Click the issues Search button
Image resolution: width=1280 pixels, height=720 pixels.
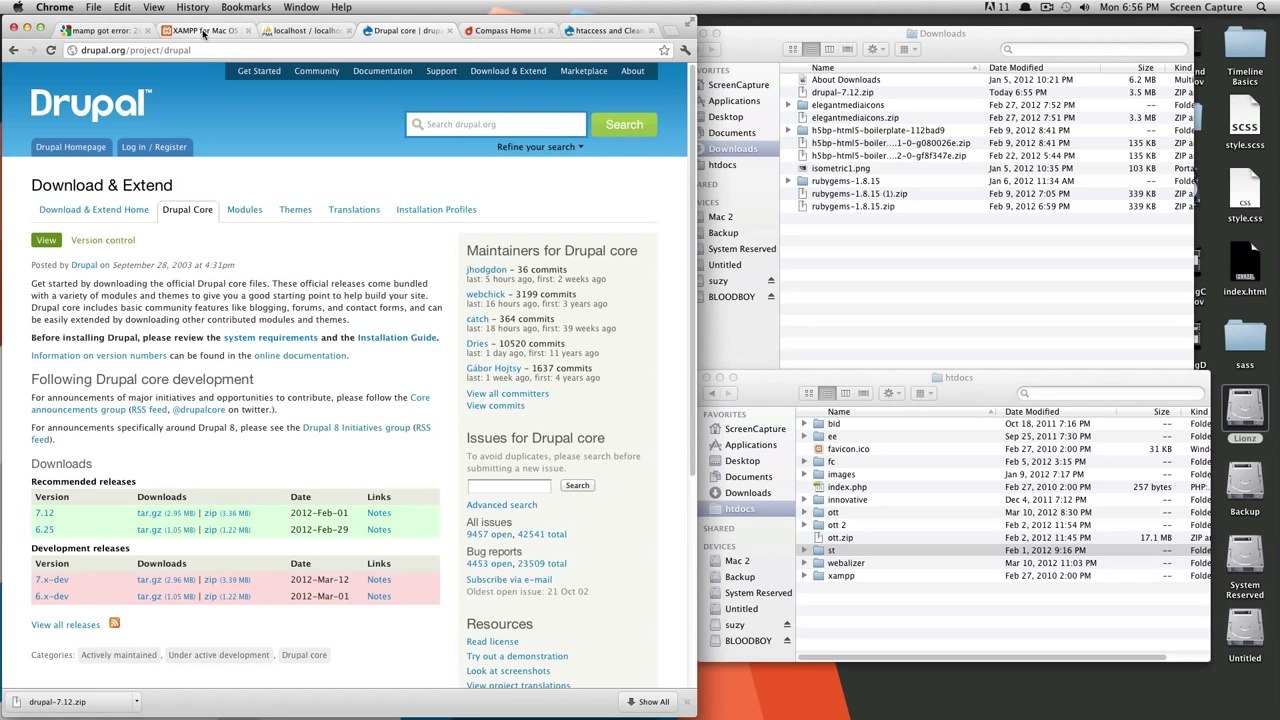click(577, 485)
